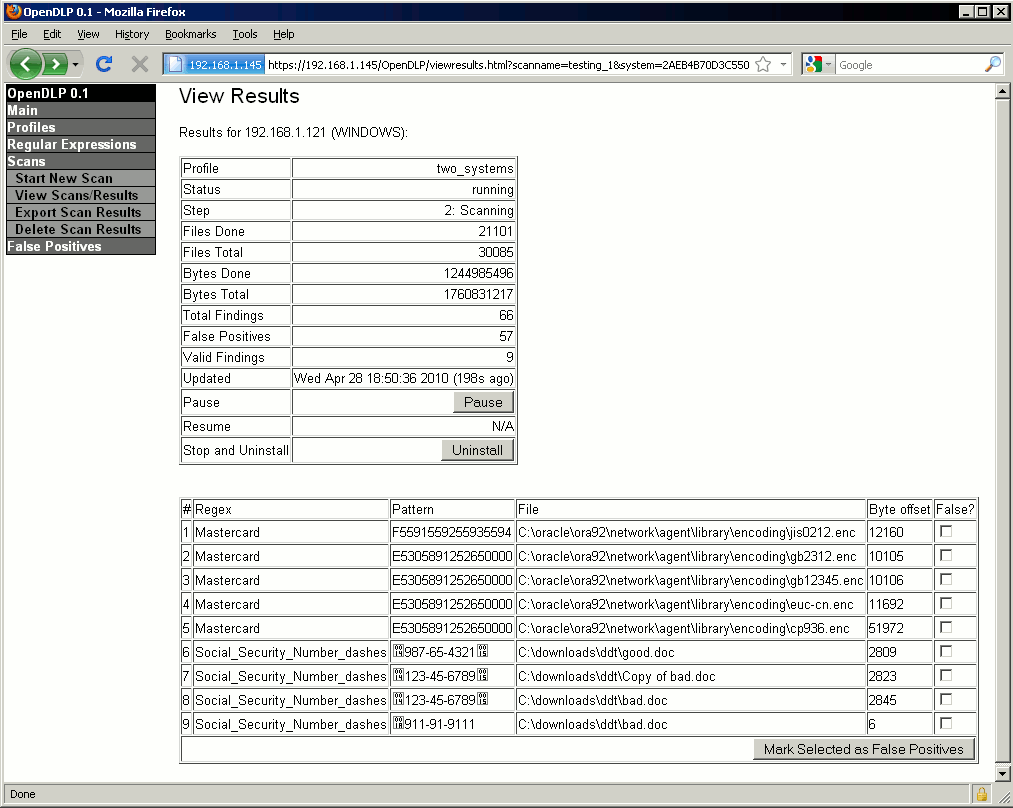Viewport: 1013px width, 808px height.
Task: Click the View Results page heading
Action: (x=239, y=96)
